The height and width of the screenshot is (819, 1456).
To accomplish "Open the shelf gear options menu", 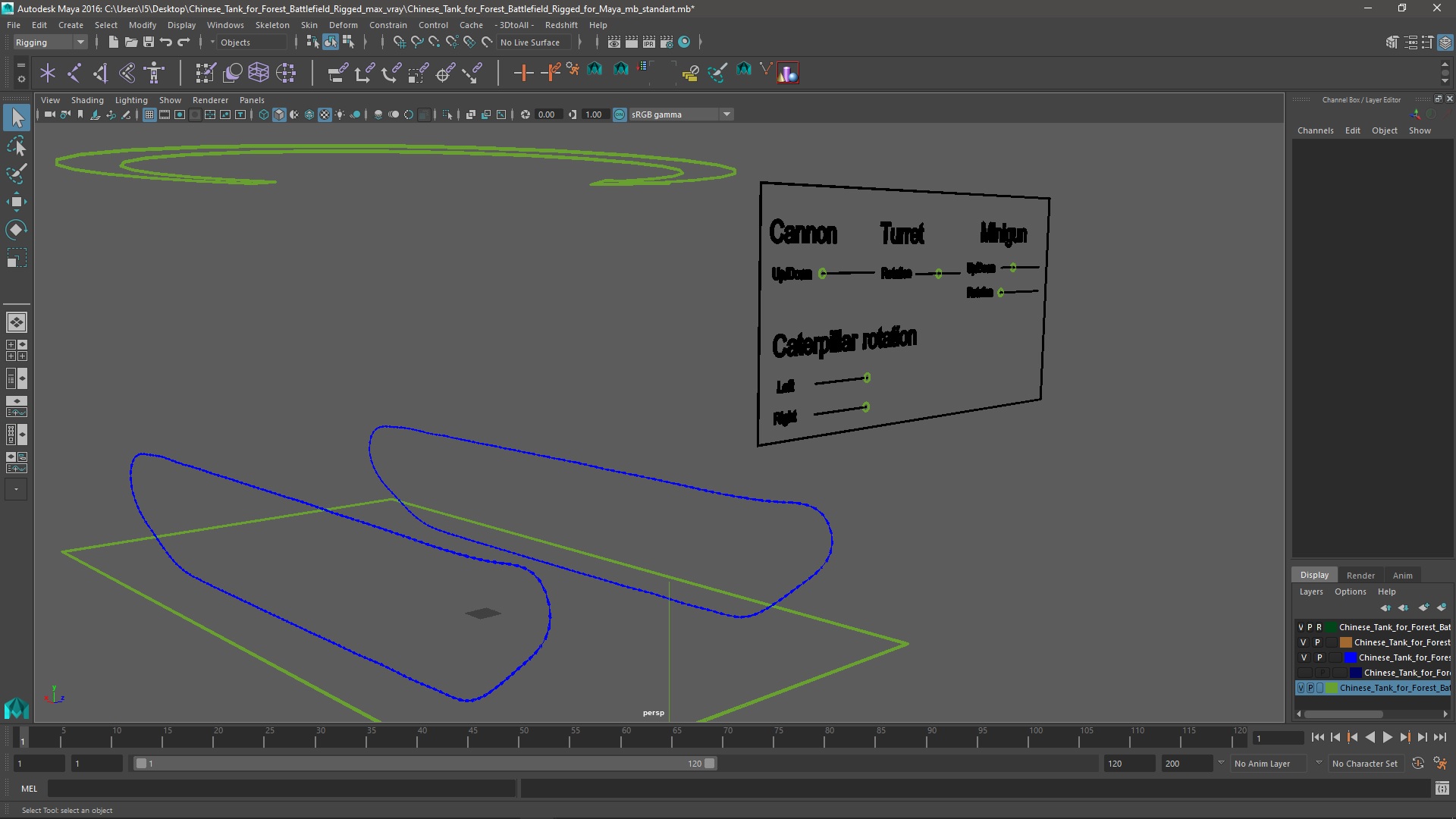I will 20,79.
